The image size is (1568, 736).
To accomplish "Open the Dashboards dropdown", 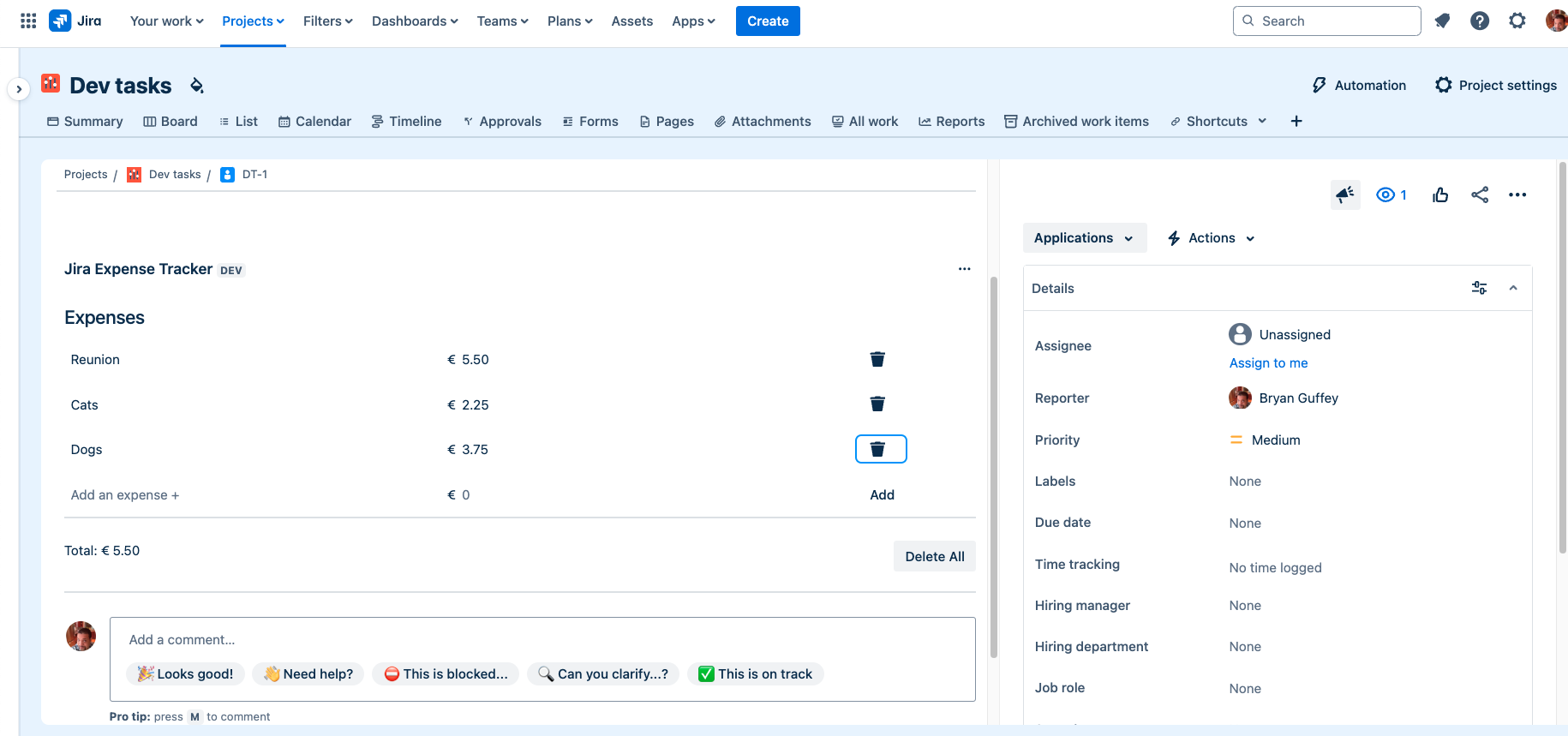I will (x=415, y=21).
